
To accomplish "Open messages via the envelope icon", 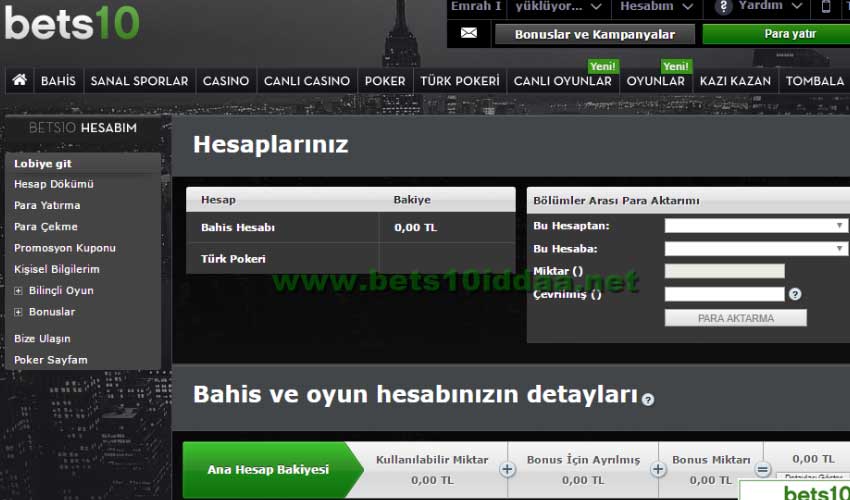I will (468, 33).
